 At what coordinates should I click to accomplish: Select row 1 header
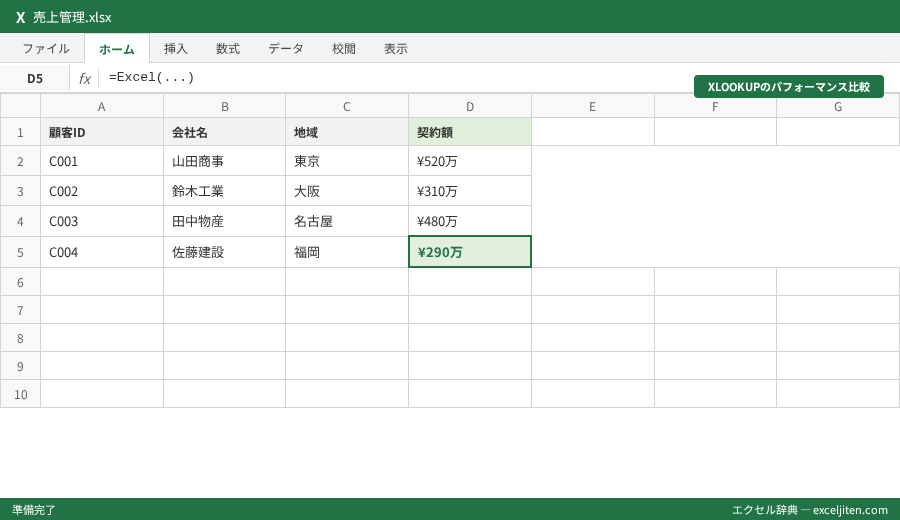[20, 132]
